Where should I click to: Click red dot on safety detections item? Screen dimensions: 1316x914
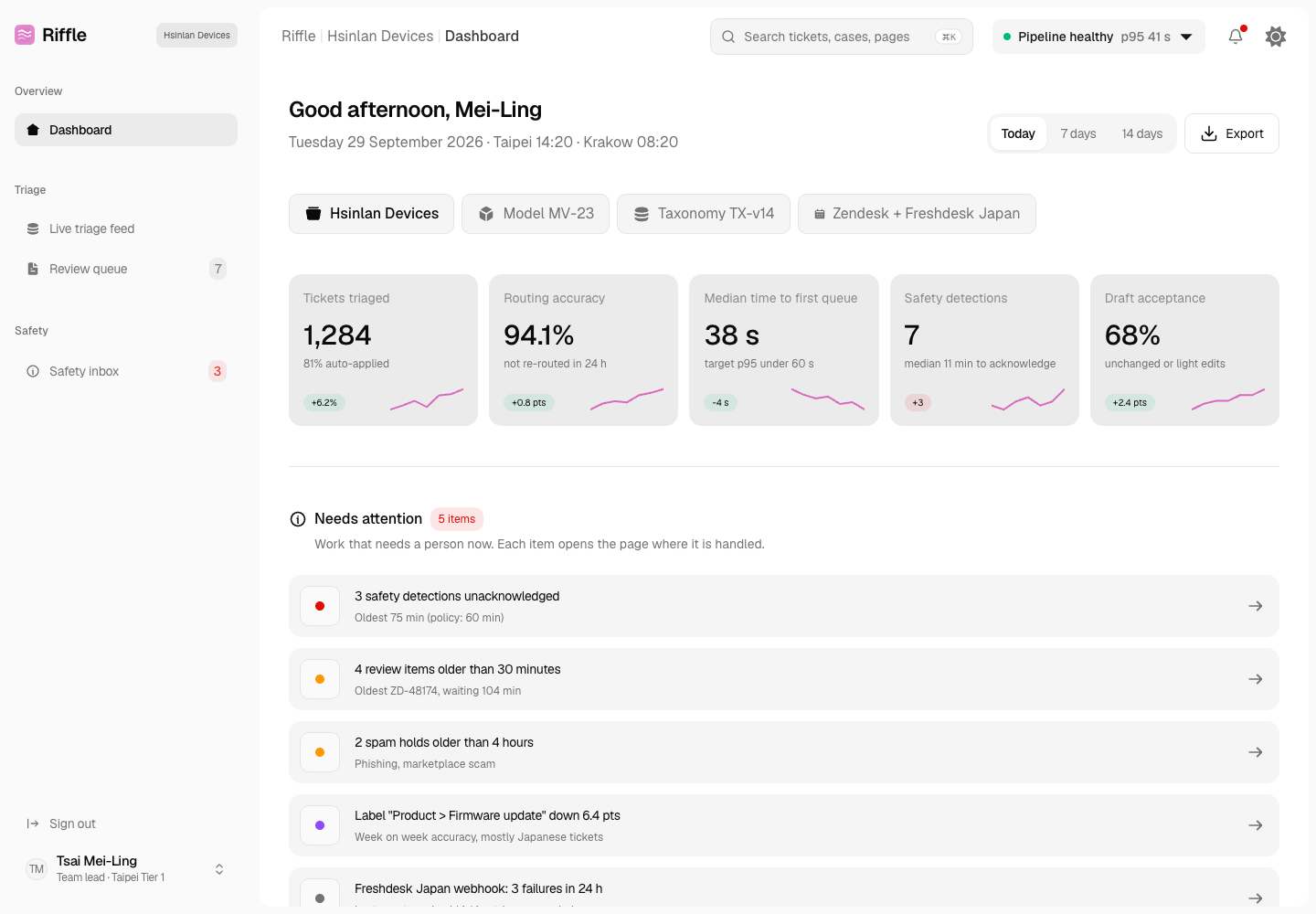[x=320, y=606]
